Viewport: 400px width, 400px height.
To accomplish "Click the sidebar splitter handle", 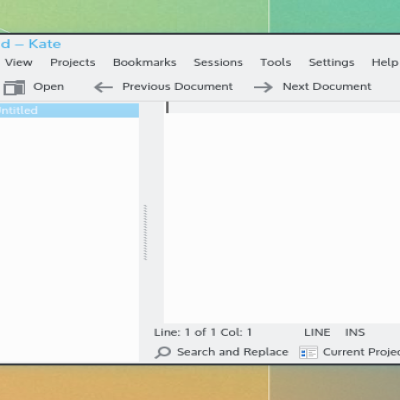I will point(145,232).
